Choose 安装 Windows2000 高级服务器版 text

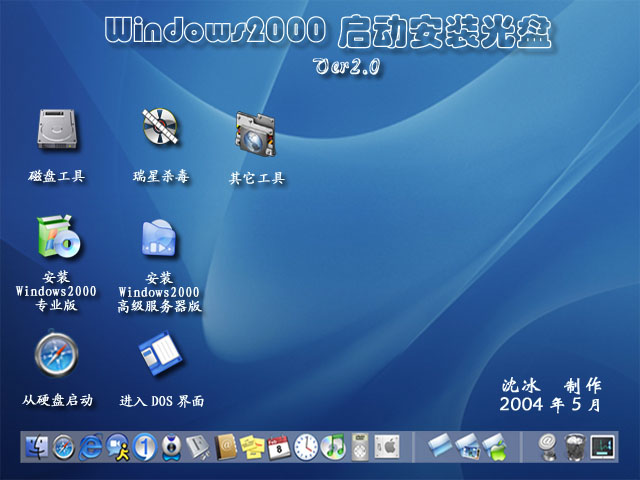[x=159, y=292]
